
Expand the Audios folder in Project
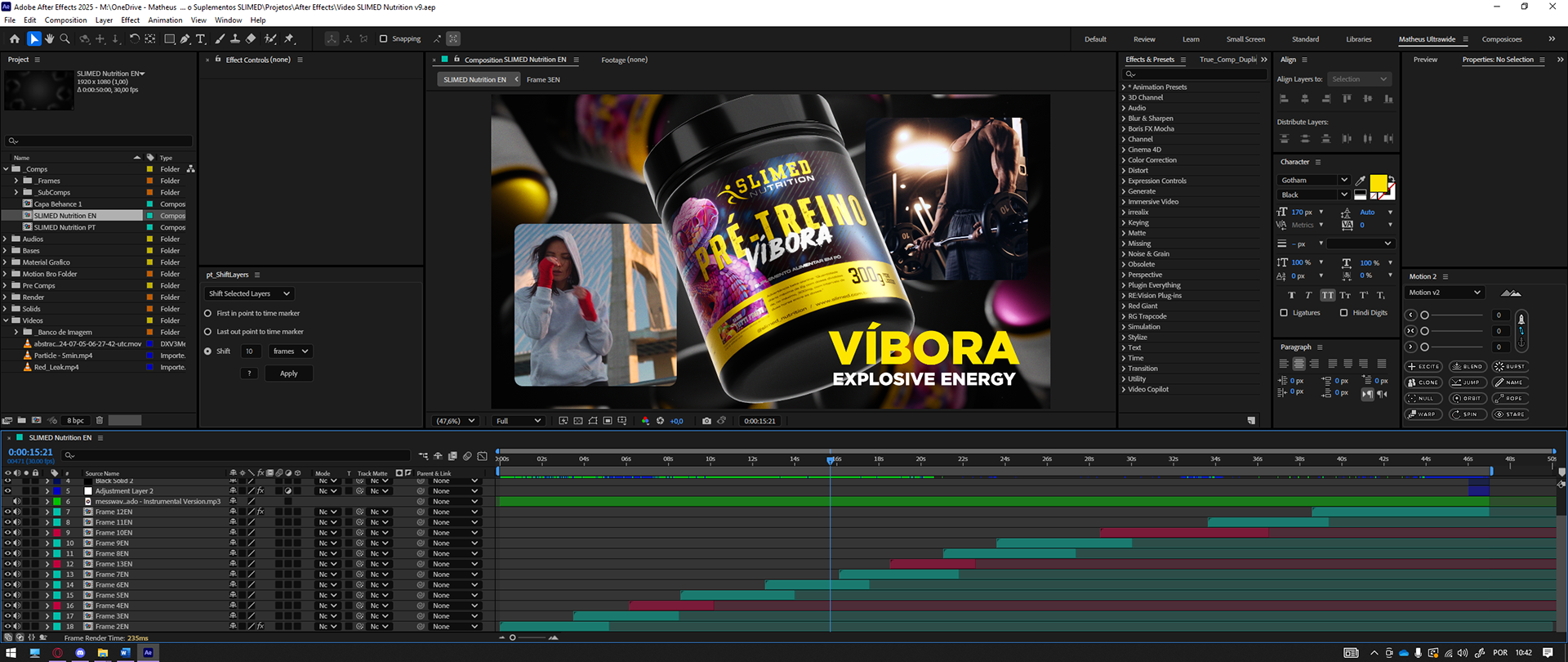click(6, 239)
